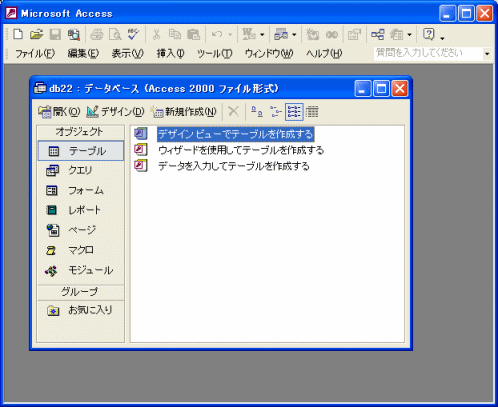Viewport: 498px width, 407px height.
Task: Click the 開く(O) button
Action: (59, 112)
